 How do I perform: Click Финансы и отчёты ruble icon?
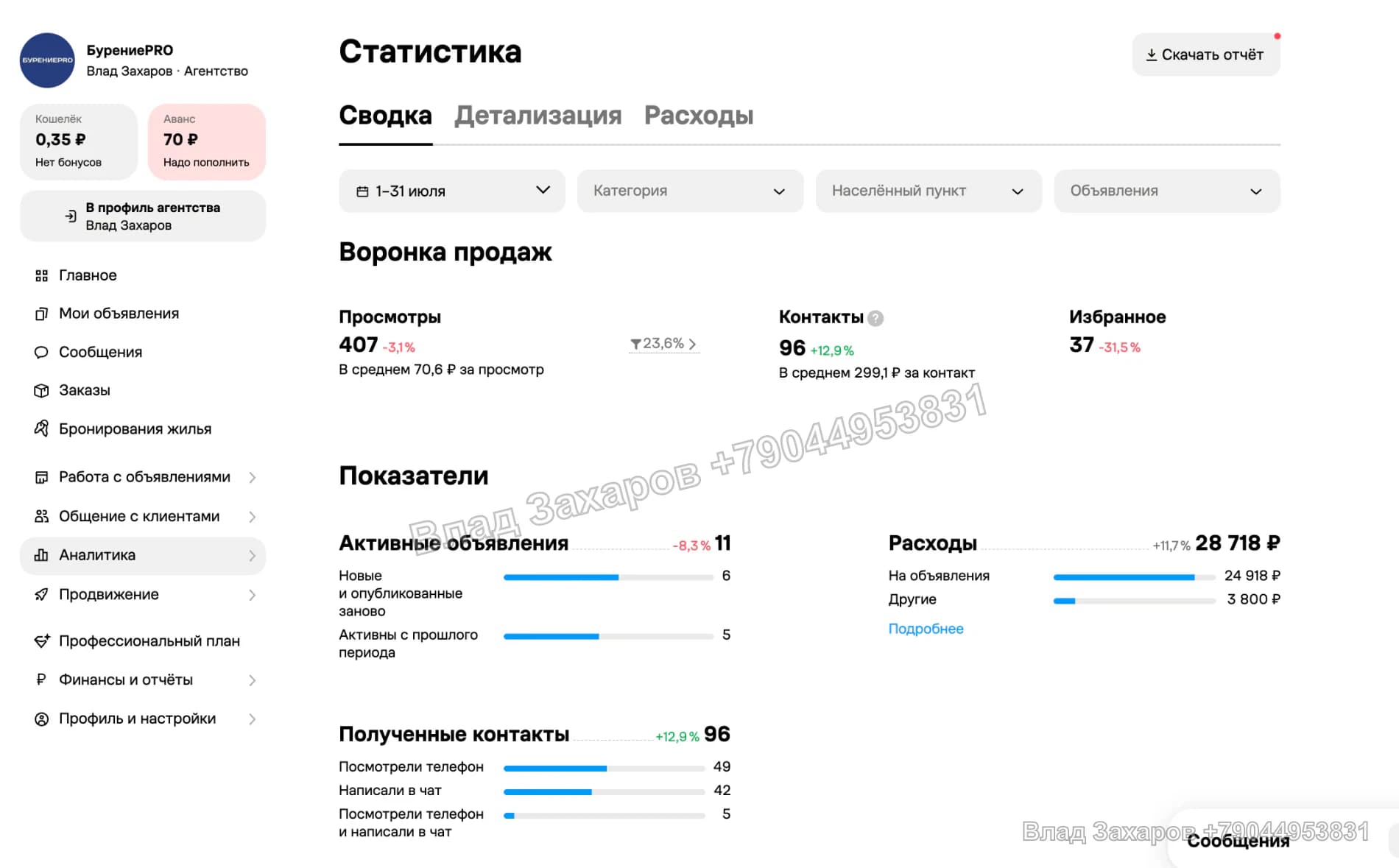click(x=41, y=680)
